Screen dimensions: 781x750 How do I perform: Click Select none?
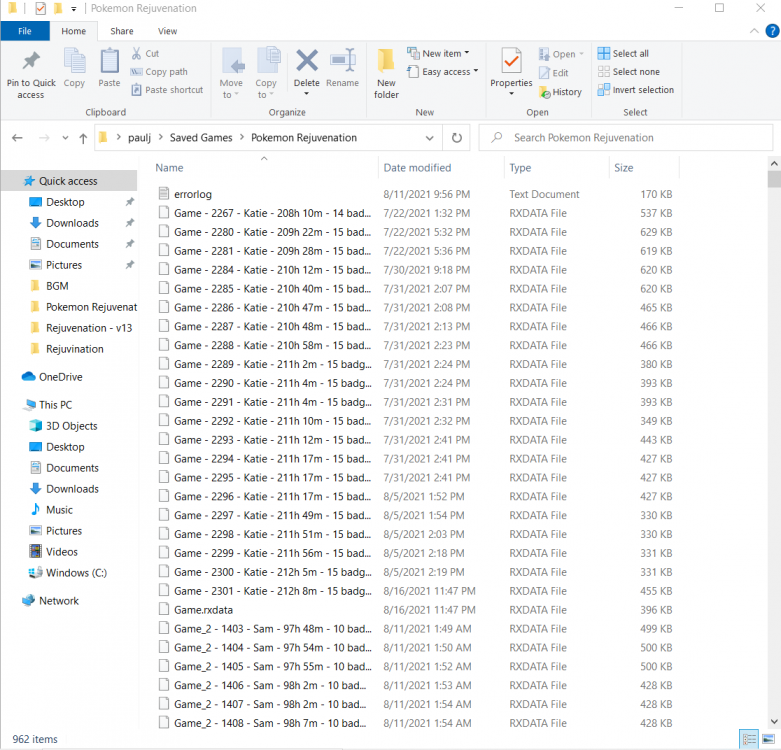629,72
